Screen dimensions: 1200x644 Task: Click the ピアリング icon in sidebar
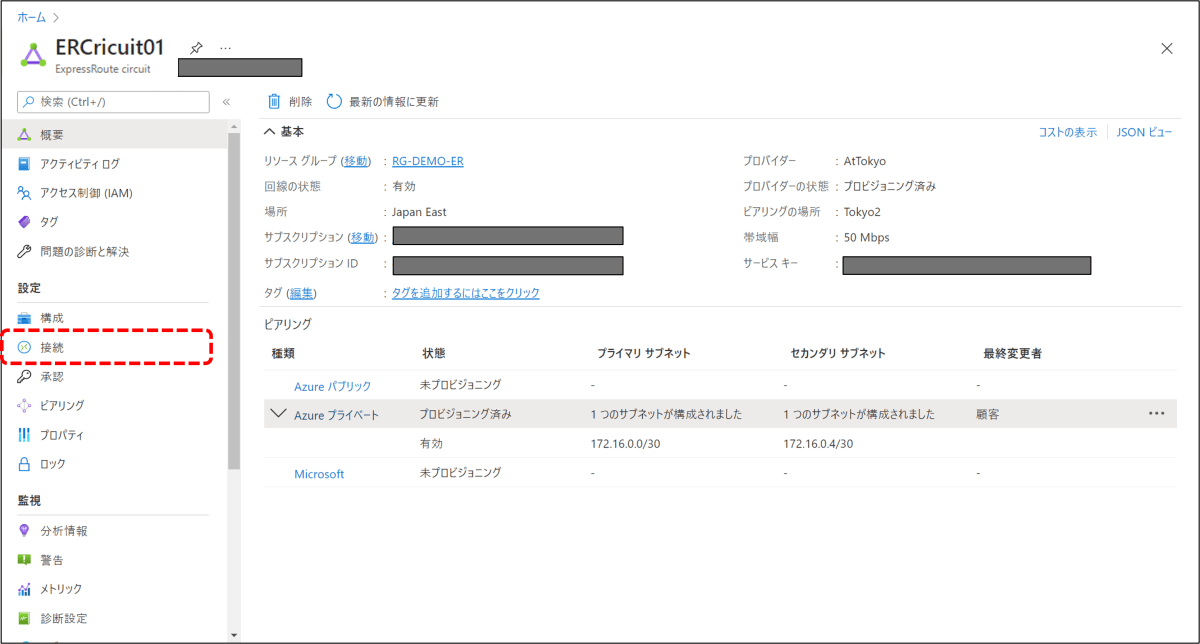click(25, 405)
